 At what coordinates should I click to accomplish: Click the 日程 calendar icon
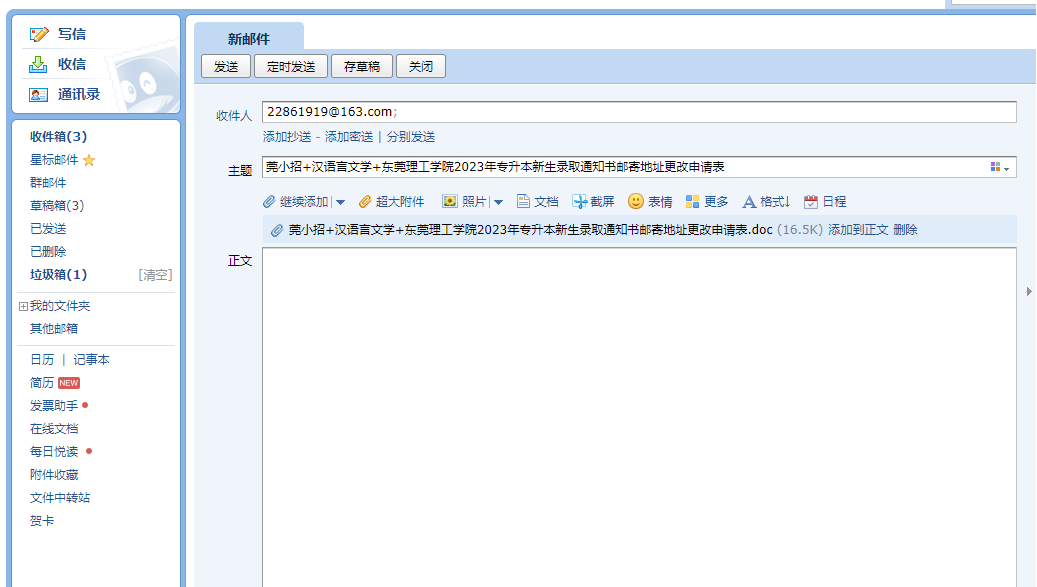click(x=811, y=202)
